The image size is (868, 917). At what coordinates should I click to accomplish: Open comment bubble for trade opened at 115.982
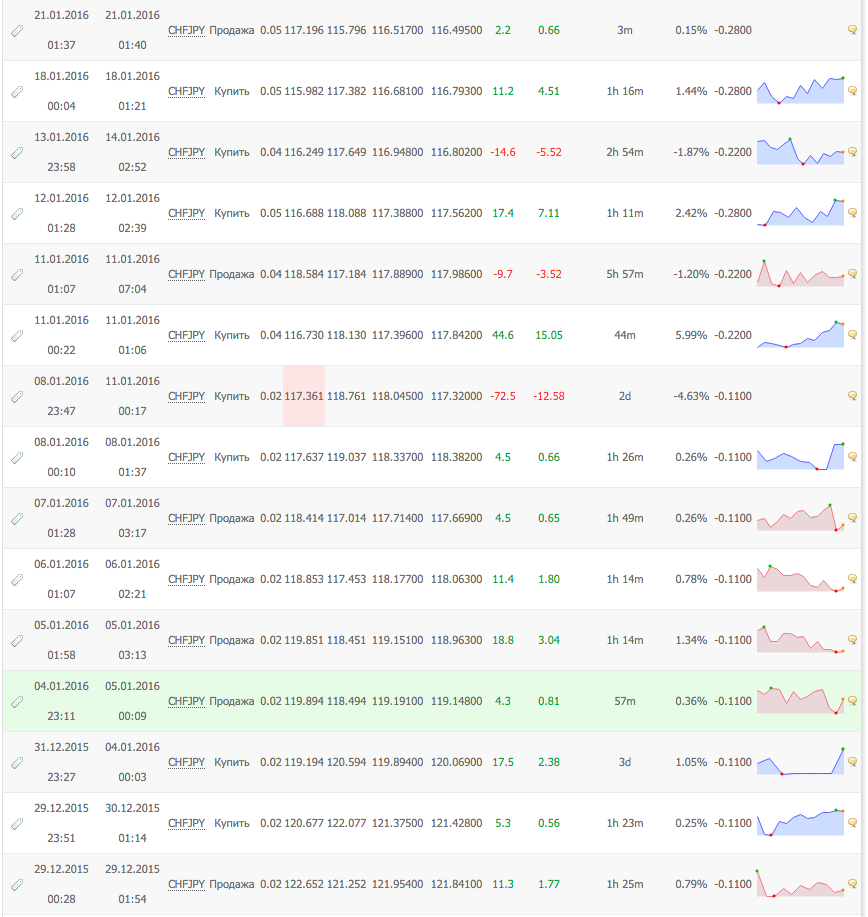pyautogui.click(x=852, y=91)
